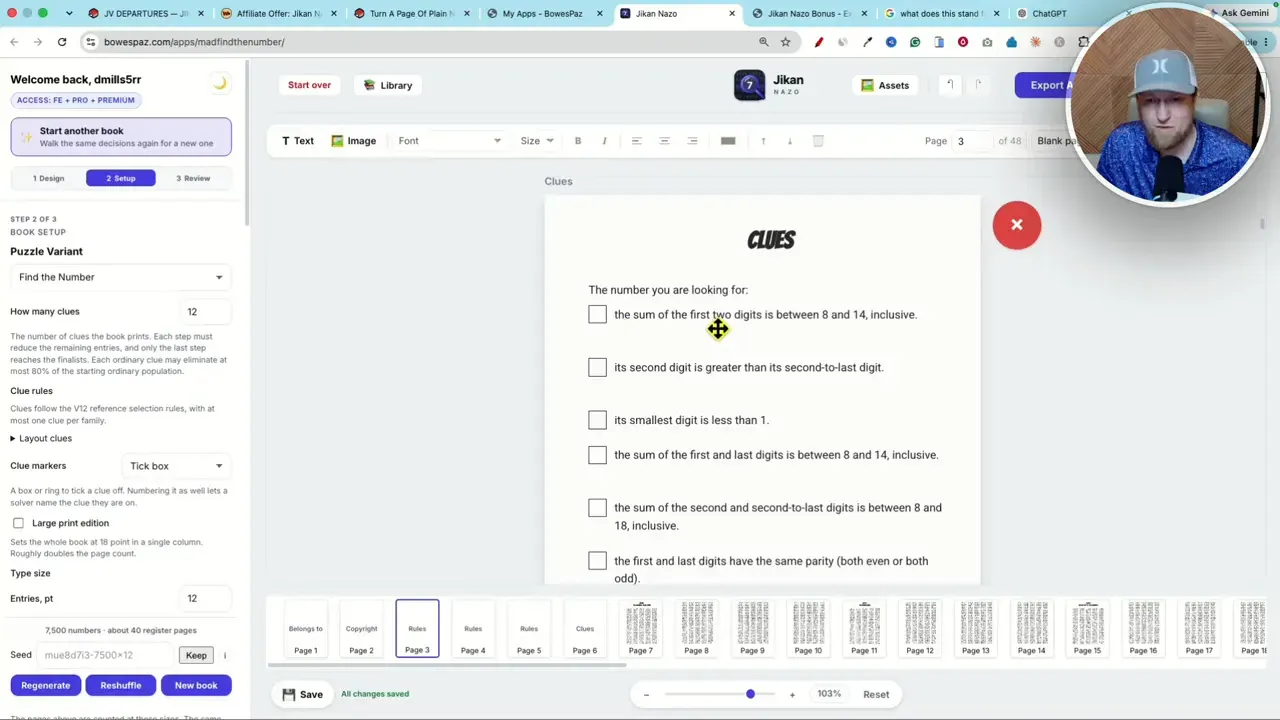Open the Library button
Screen dimensions: 1280x720
coord(388,85)
